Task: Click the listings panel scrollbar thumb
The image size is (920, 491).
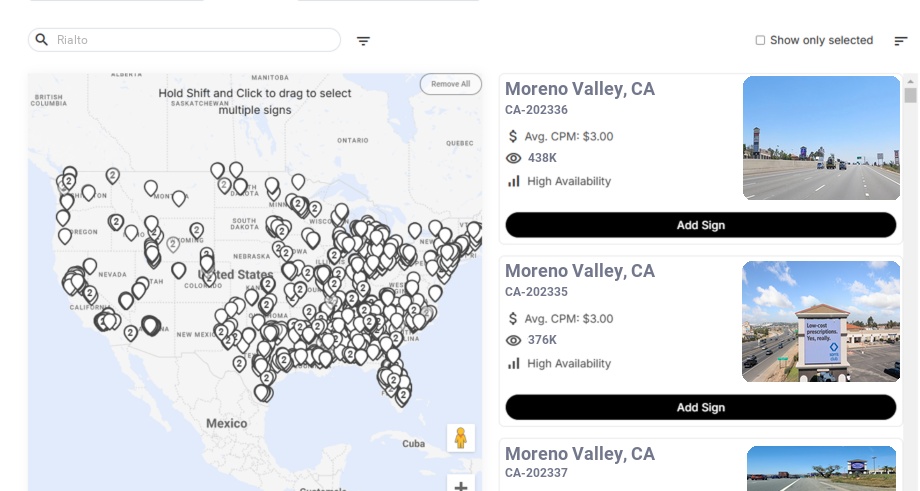Action: click(910, 95)
